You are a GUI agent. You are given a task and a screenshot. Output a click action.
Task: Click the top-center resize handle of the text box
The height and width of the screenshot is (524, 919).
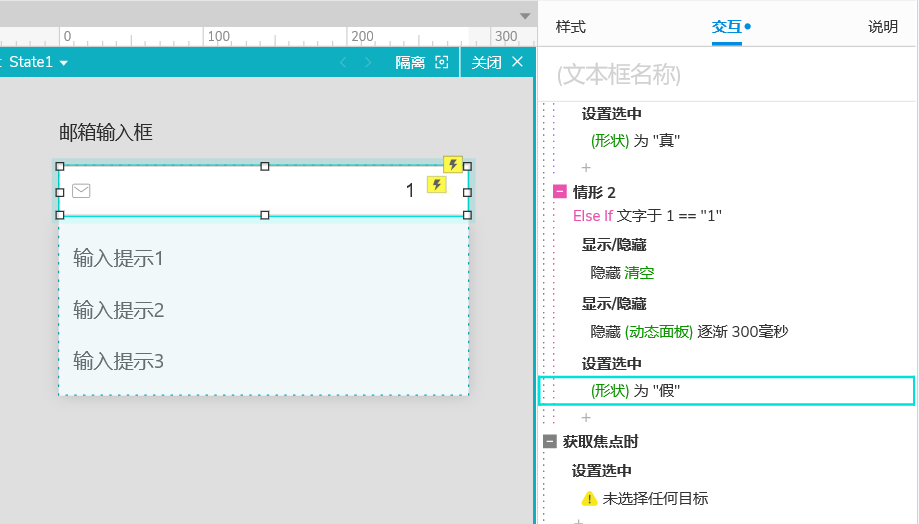pyautogui.click(x=265, y=166)
